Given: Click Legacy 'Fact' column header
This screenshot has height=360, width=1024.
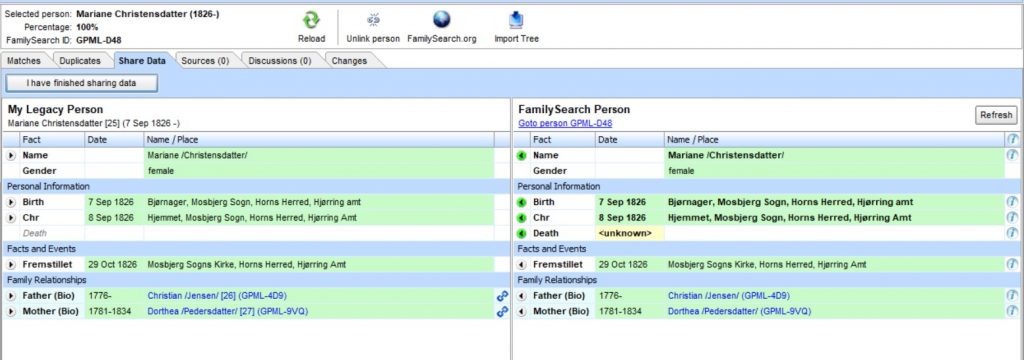Looking at the screenshot, I should [x=52, y=139].
